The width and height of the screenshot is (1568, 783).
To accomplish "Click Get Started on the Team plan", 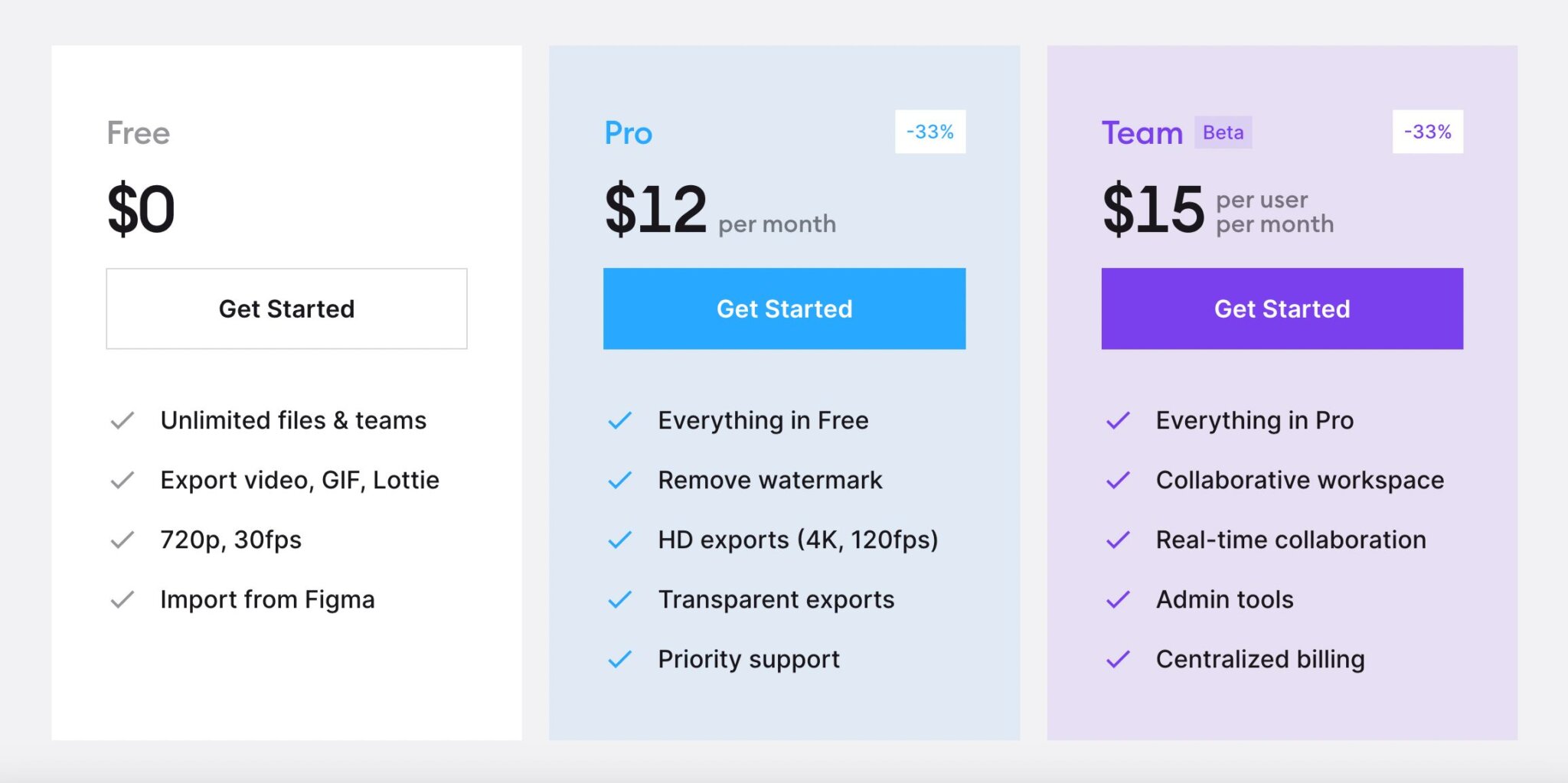I will 1281,308.
